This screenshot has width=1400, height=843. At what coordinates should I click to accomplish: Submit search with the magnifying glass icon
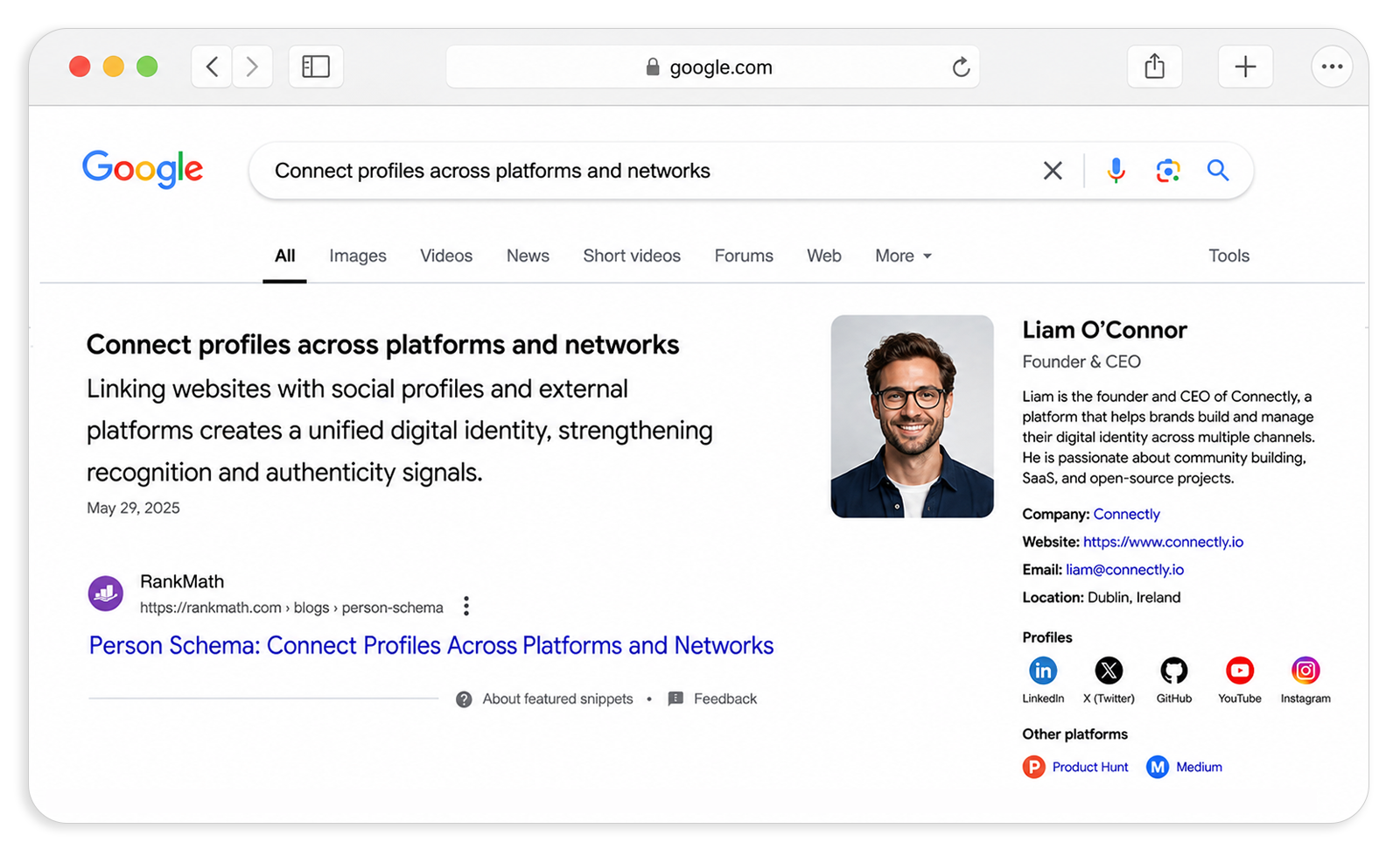(1218, 170)
